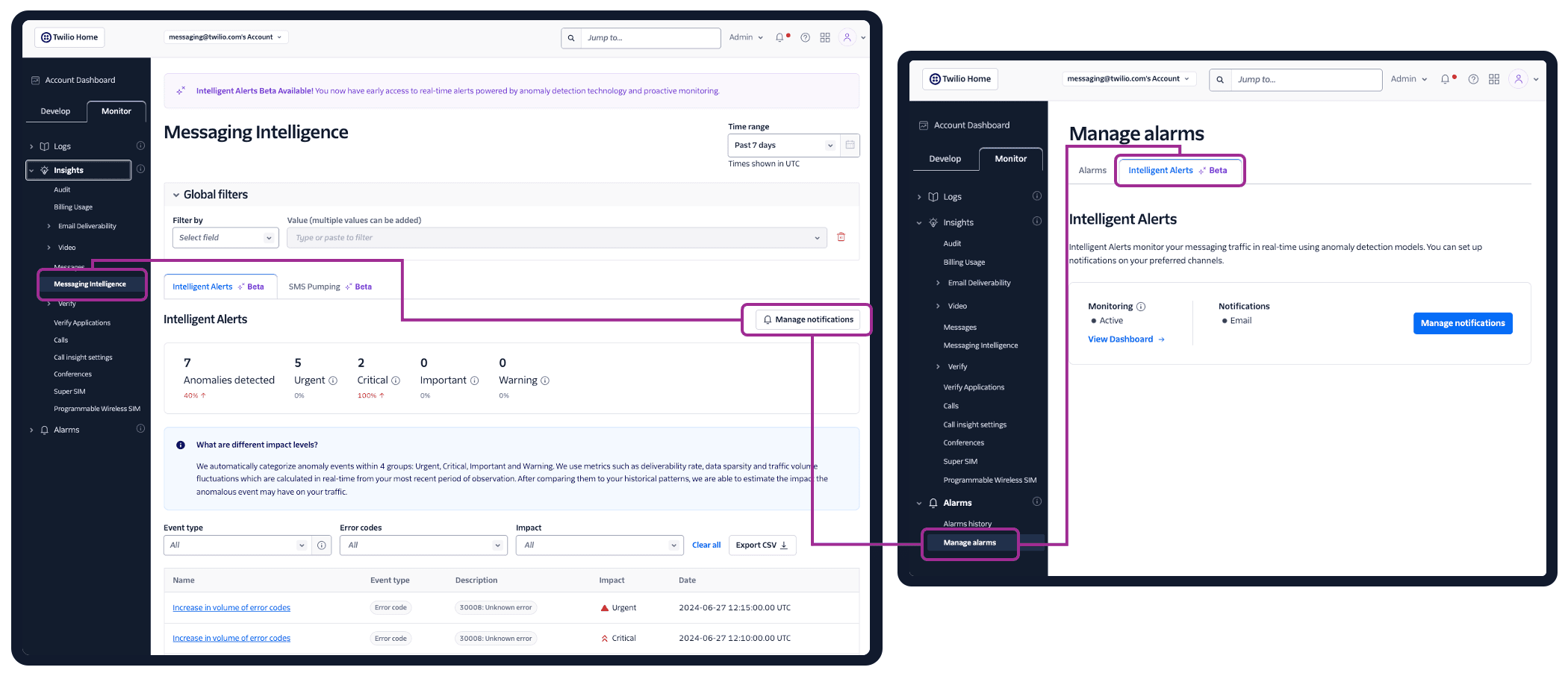Image resolution: width=1568 pixels, height=676 pixels.
Task: Click the info icon beside Alarms
Action: [x=140, y=429]
